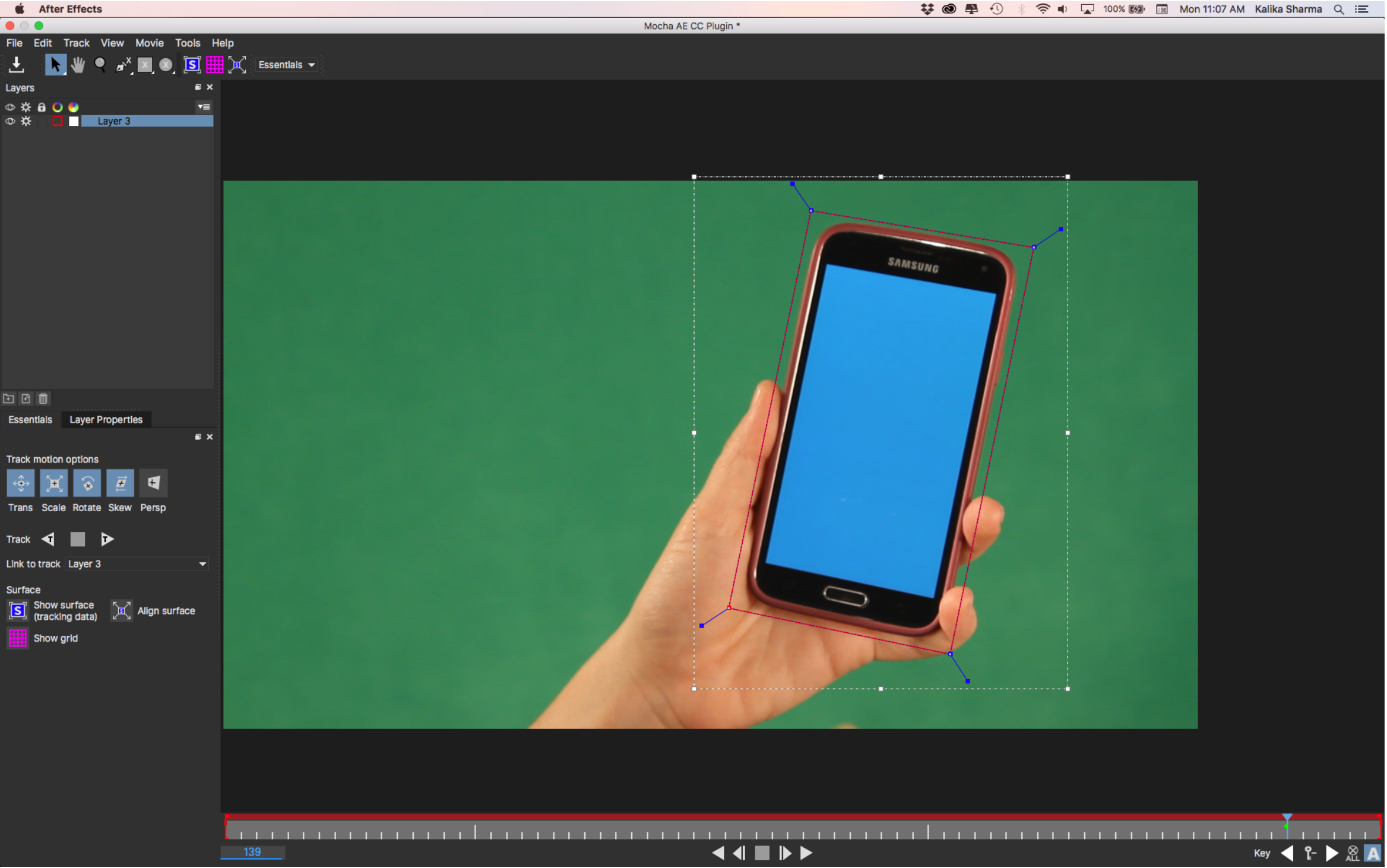
Task: Open the Essentials workspace dropdown
Action: (x=287, y=65)
